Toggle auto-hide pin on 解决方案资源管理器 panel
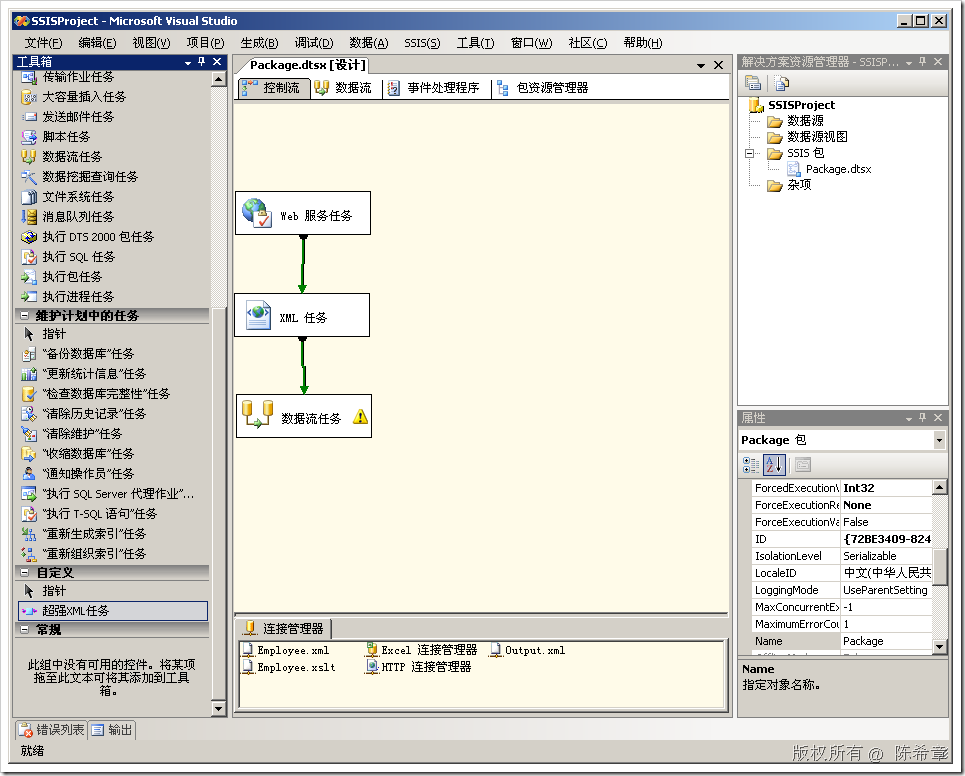Screen dimensions: 965x776 [x=922, y=62]
